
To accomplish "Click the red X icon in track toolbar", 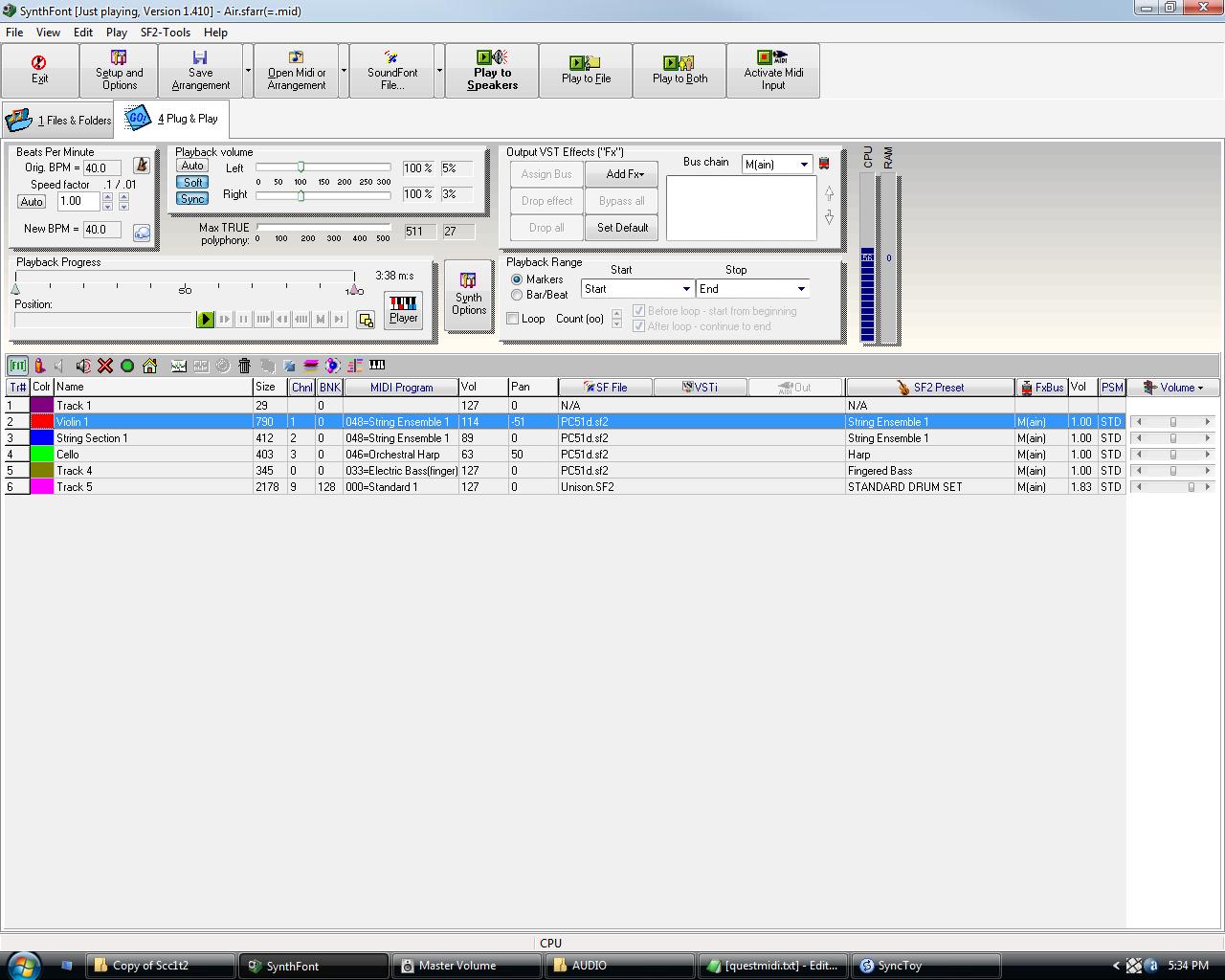I will click(105, 366).
